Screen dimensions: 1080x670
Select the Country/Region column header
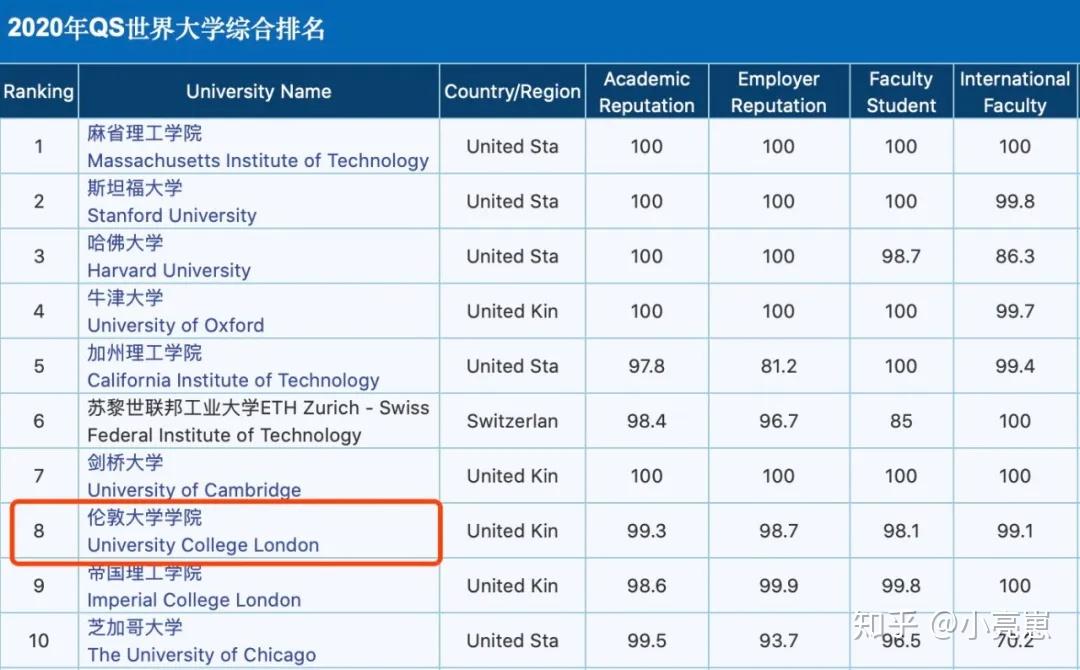tap(512, 92)
